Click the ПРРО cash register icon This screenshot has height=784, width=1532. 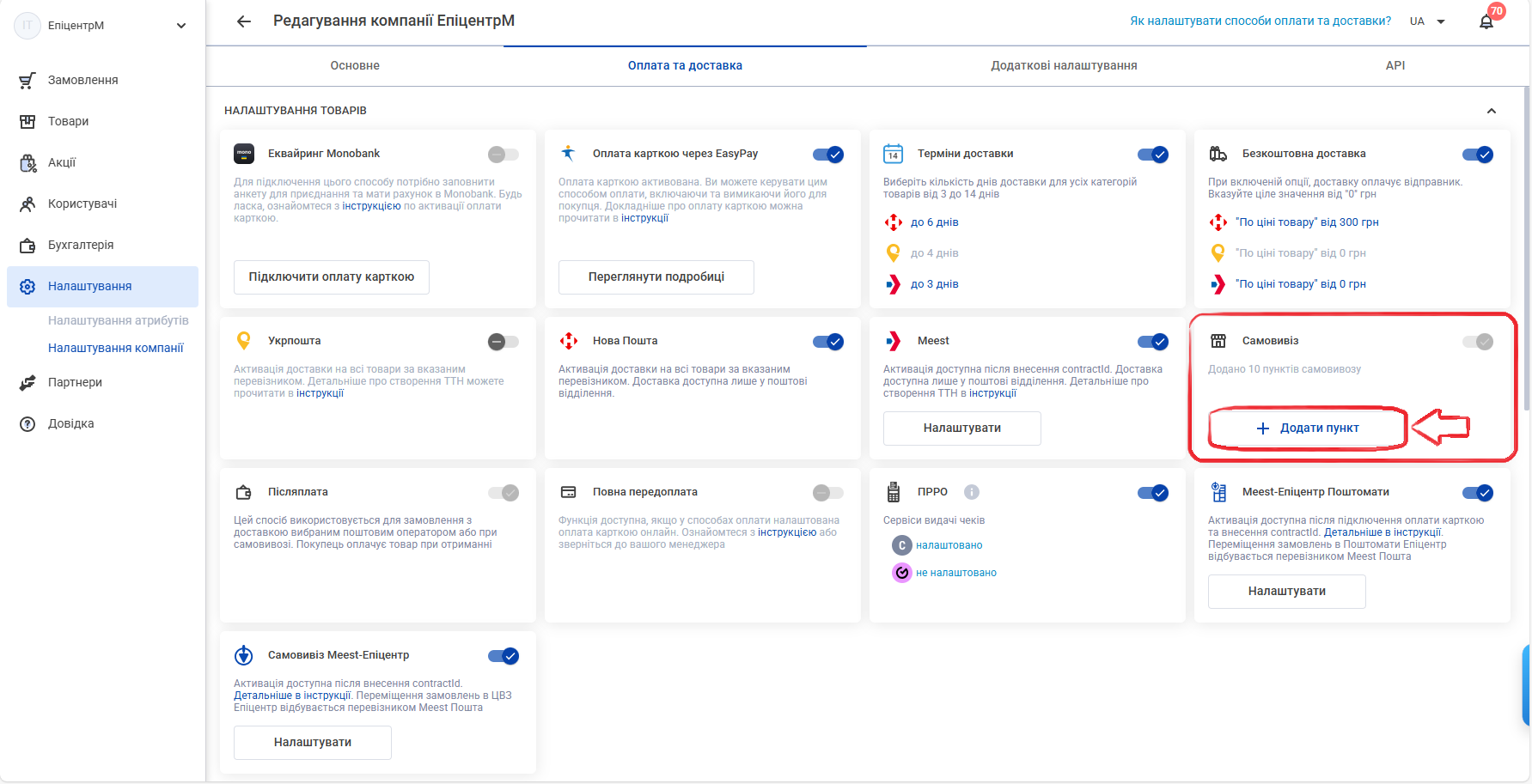[894, 492]
